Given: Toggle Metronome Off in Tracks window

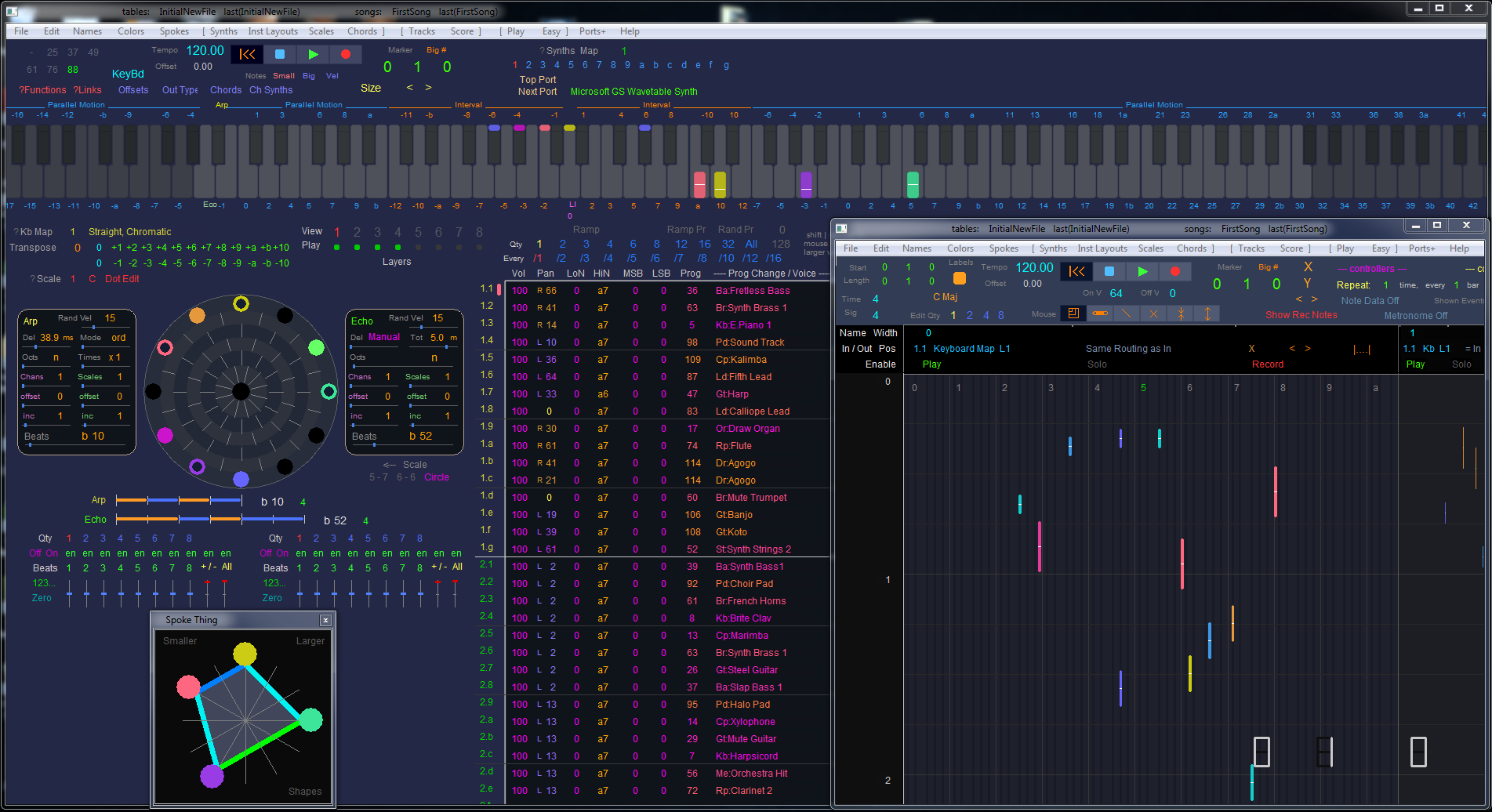Looking at the screenshot, I should [x=1415, y=316].
